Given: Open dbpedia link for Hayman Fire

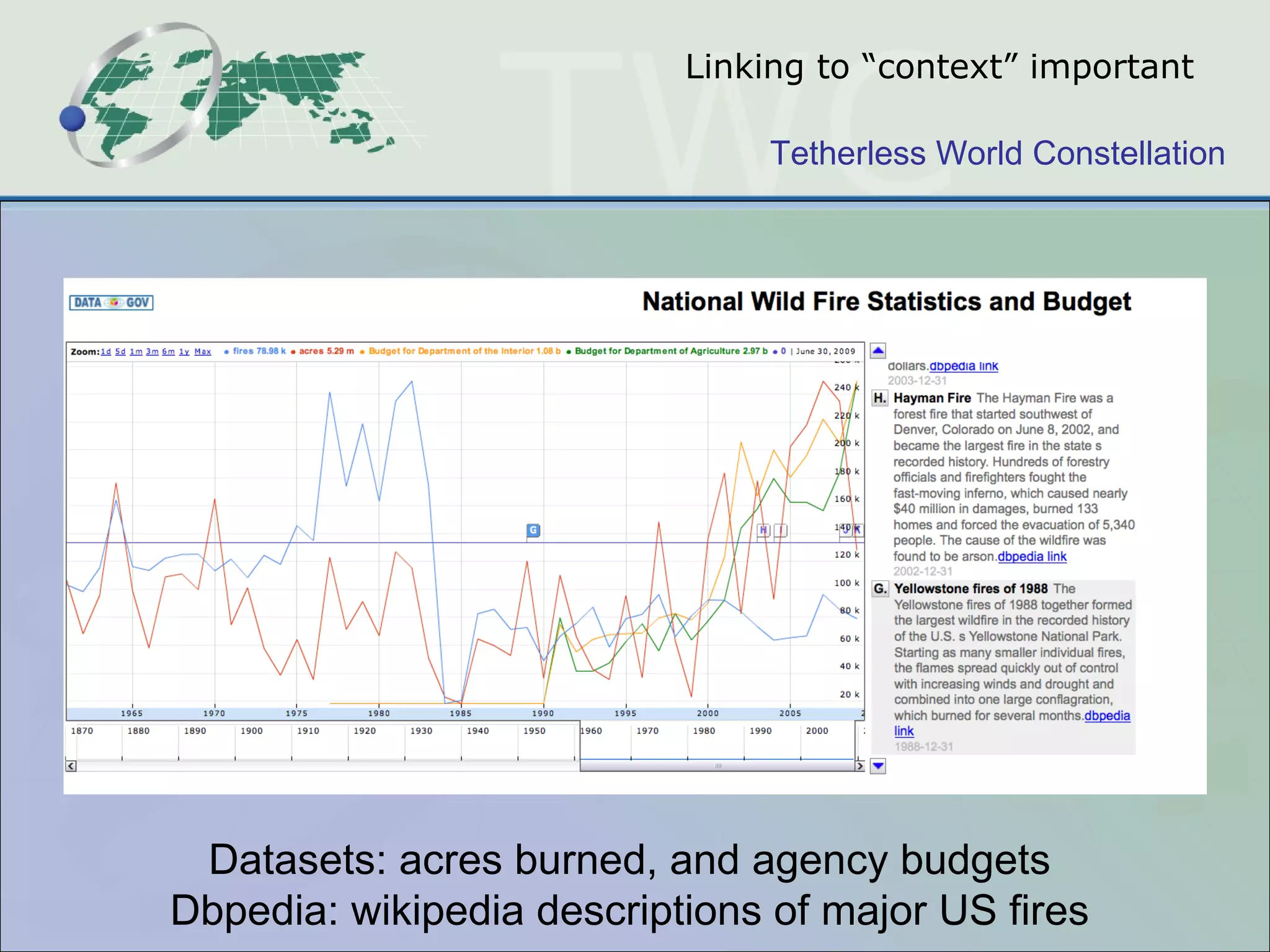Looking at the screenshot, I should (1032, 557).
